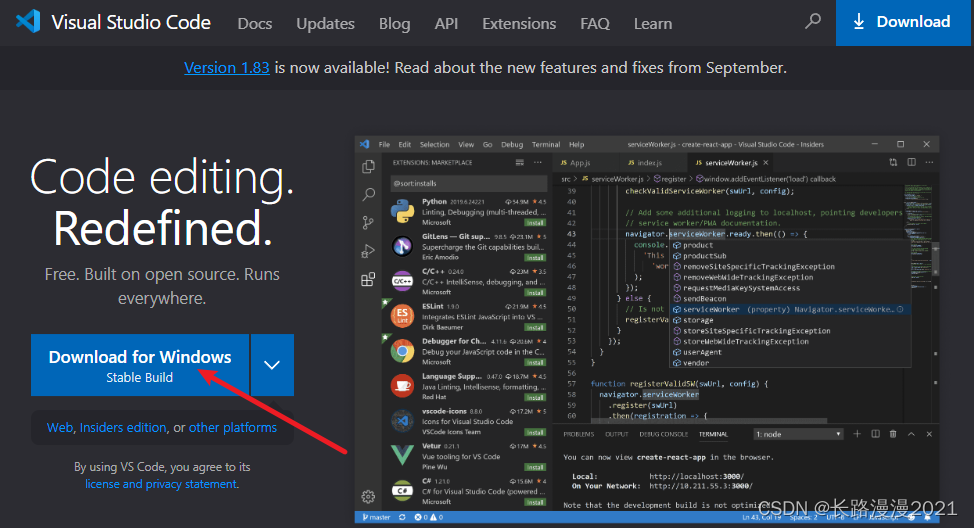Switch to the PROBLEMS panel tab
This screenshot has width=974, height=528.
(x=578, y=434)
